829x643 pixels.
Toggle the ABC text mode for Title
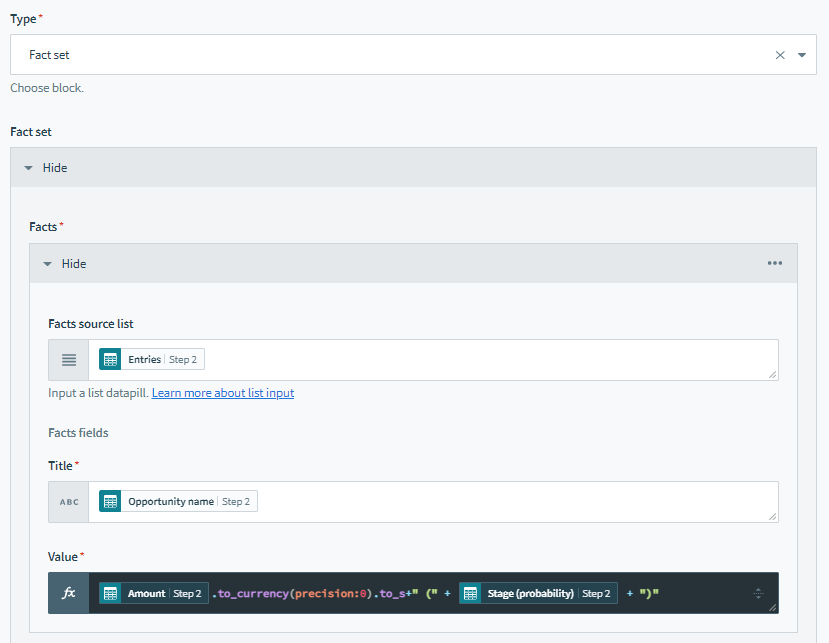point(69,502)
